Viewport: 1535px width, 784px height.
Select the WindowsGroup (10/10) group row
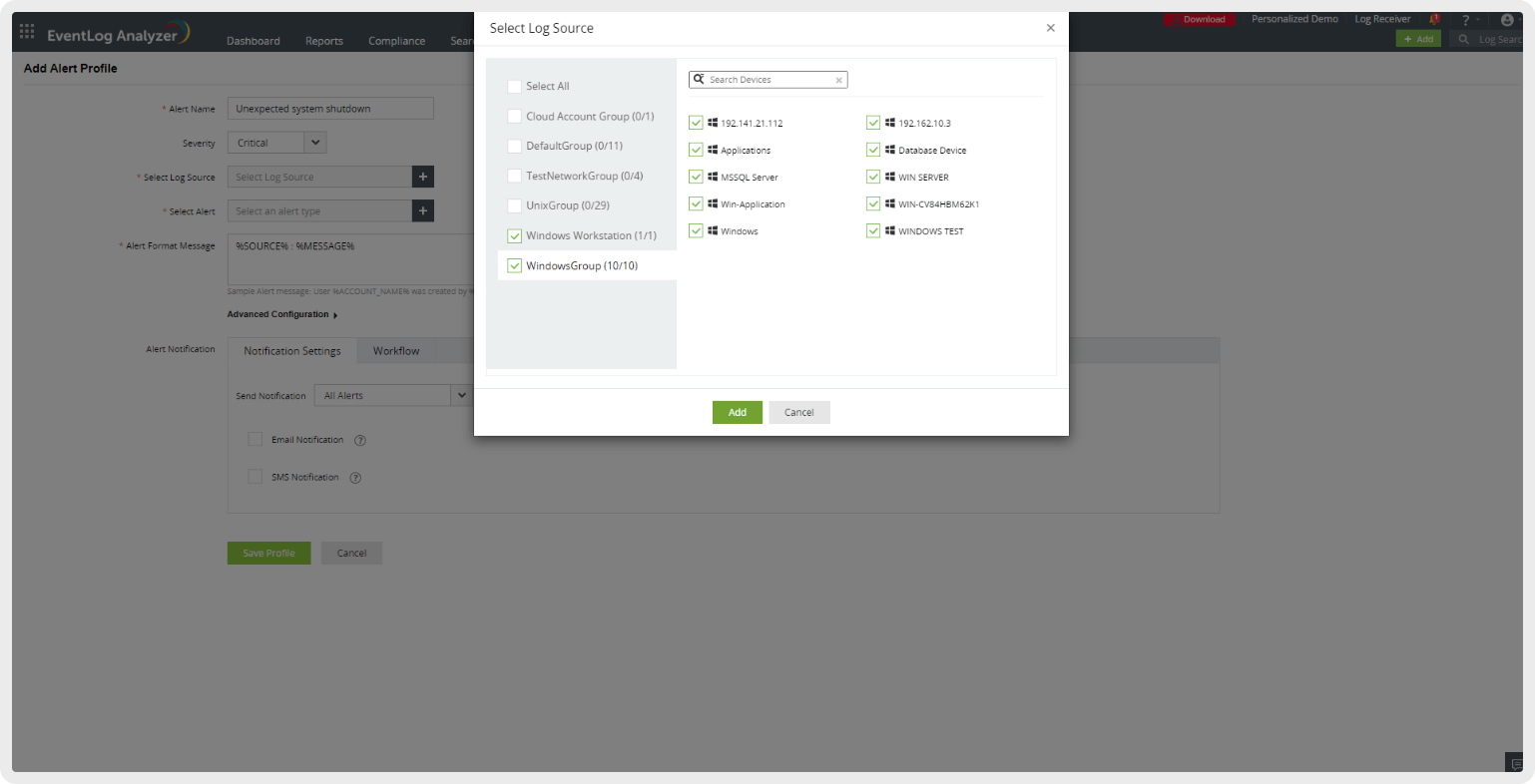[x=587, y=265]
